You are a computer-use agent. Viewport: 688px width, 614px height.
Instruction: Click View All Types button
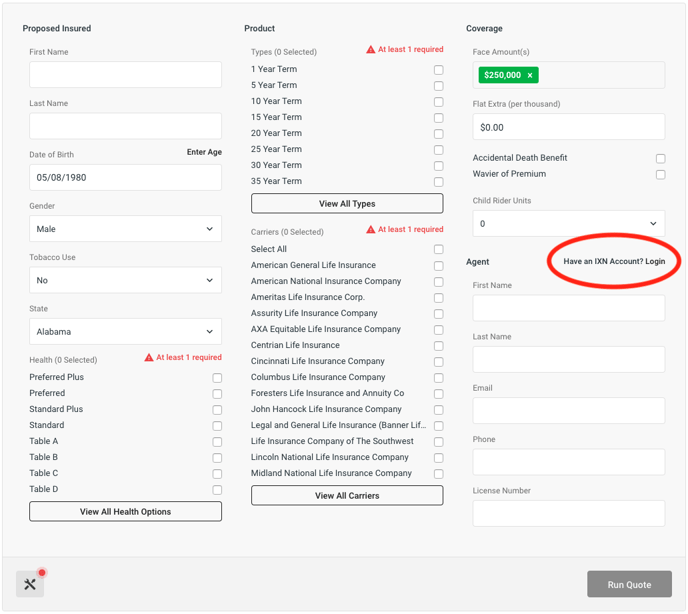pyautogui.click(x=347, y=204)
